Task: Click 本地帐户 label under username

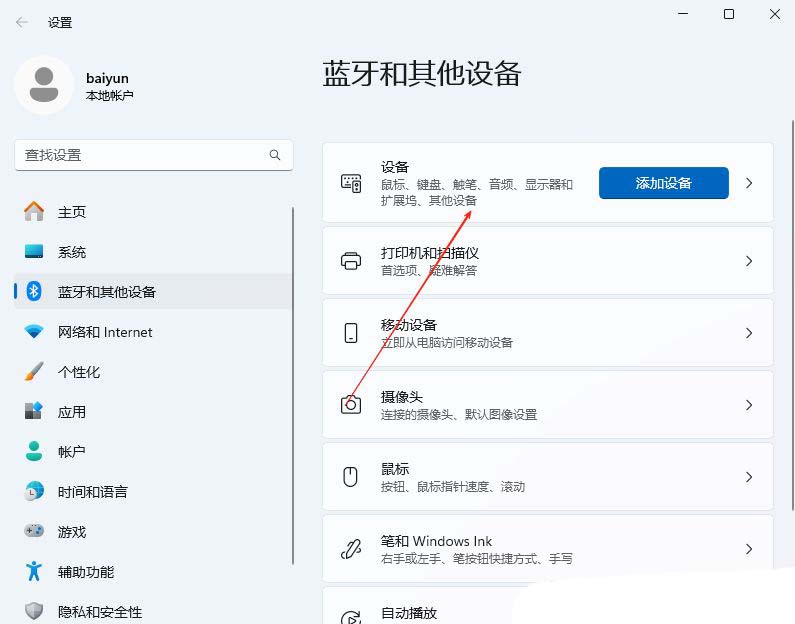Action: coord(110,95)
